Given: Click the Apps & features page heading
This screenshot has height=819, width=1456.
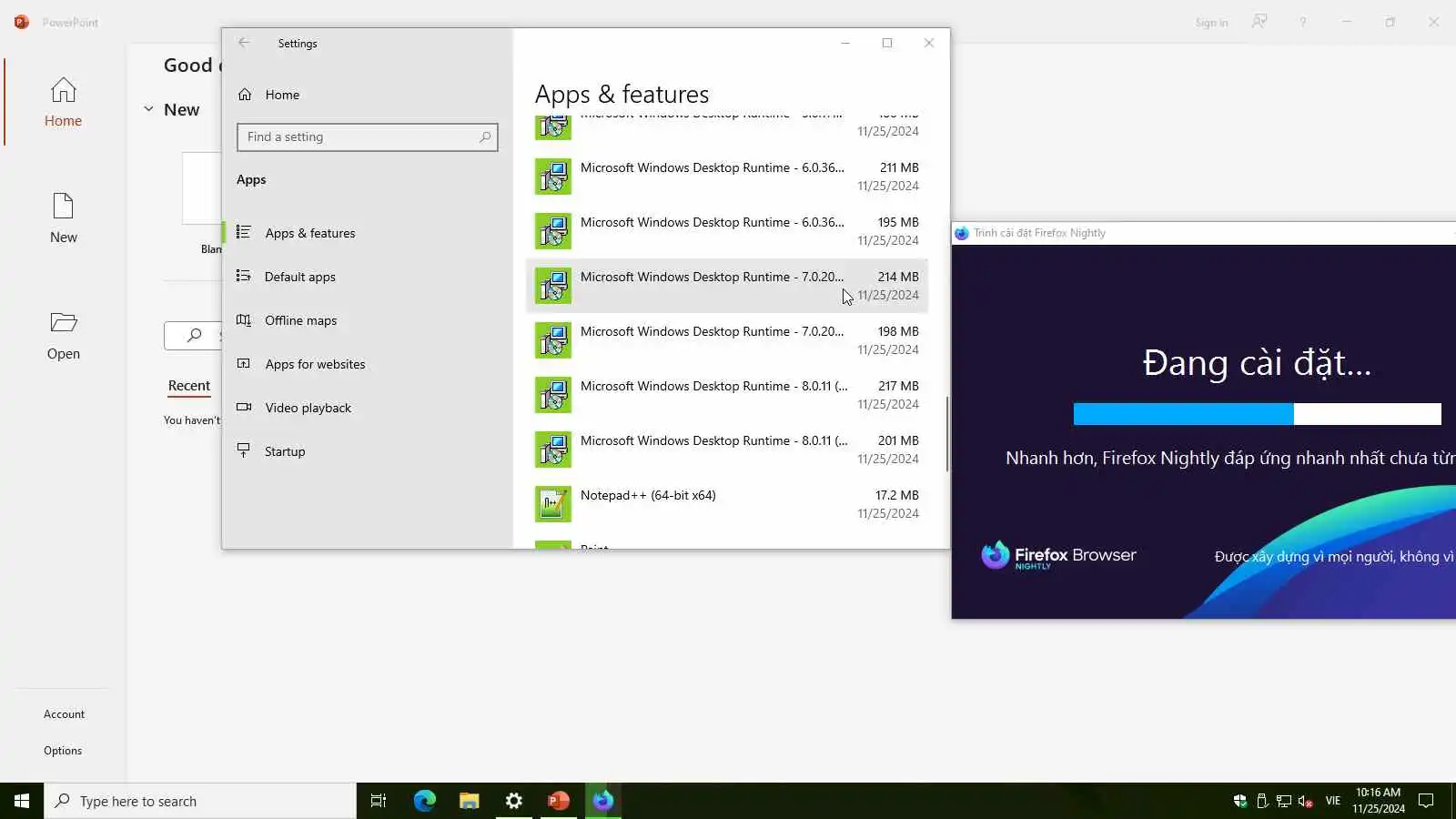Looking at the screenshot, I should click(622, 95).
